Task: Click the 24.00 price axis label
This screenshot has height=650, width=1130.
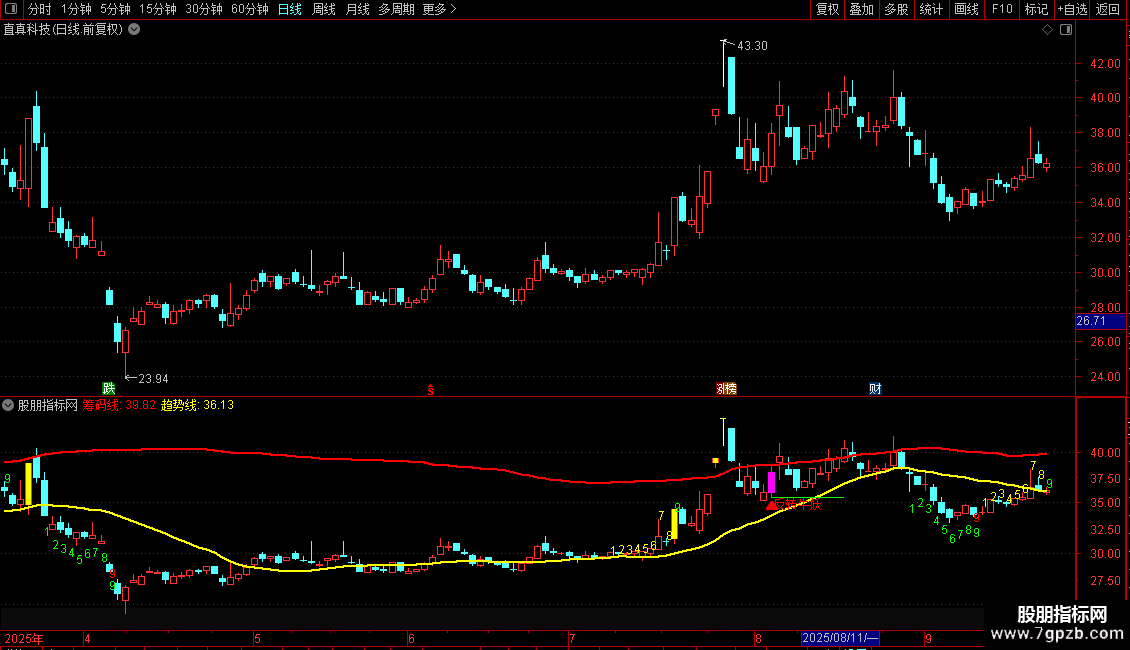Action: click(x=1105, y=377)
